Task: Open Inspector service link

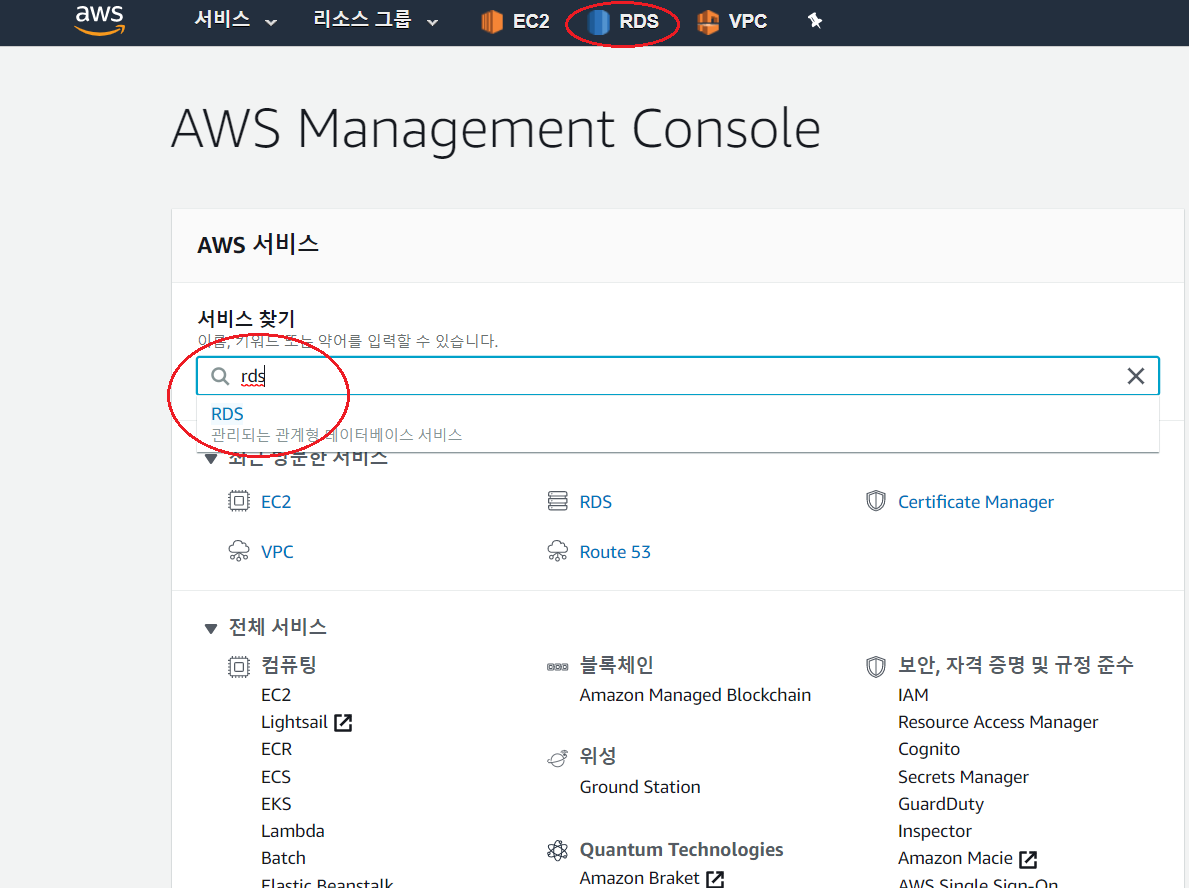Action: pos(934,831)
